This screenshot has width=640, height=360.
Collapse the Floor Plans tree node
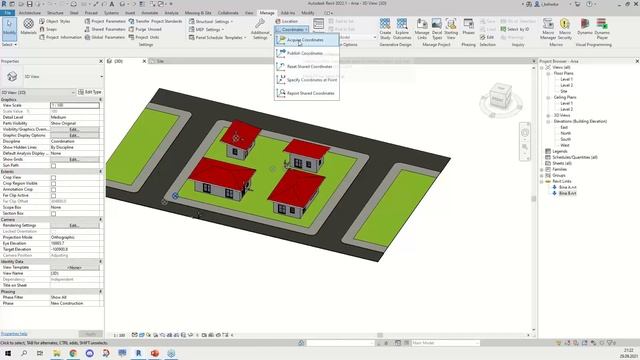548,73
